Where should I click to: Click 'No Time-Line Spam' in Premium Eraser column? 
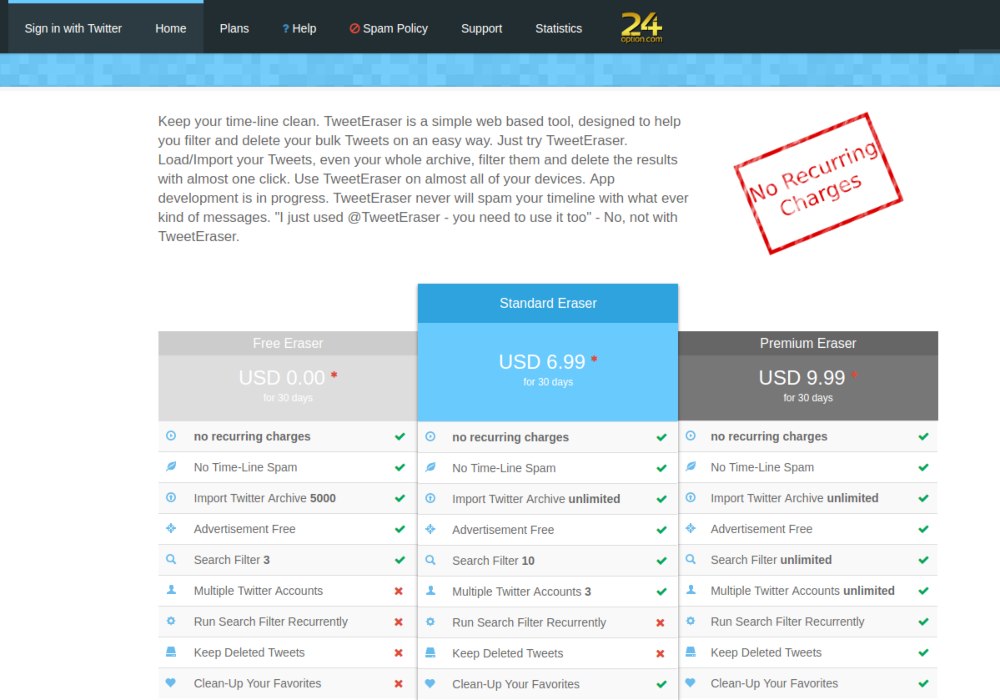(x=762, y=467)
